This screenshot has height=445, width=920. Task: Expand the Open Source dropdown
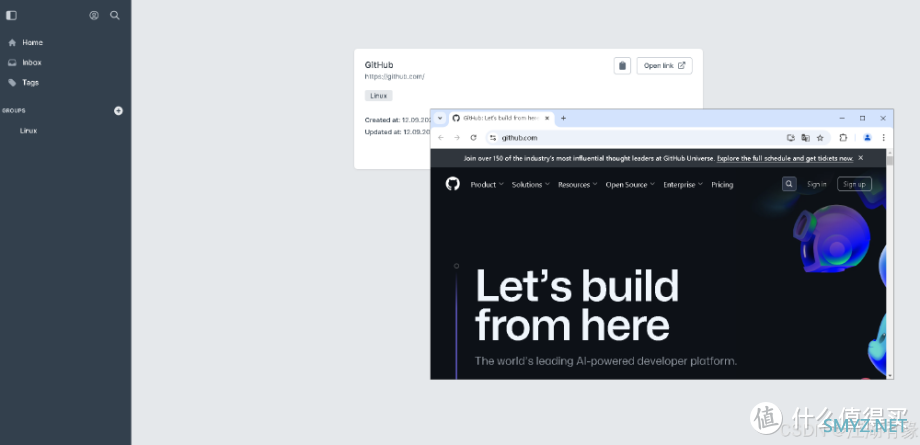coord(629,185)
